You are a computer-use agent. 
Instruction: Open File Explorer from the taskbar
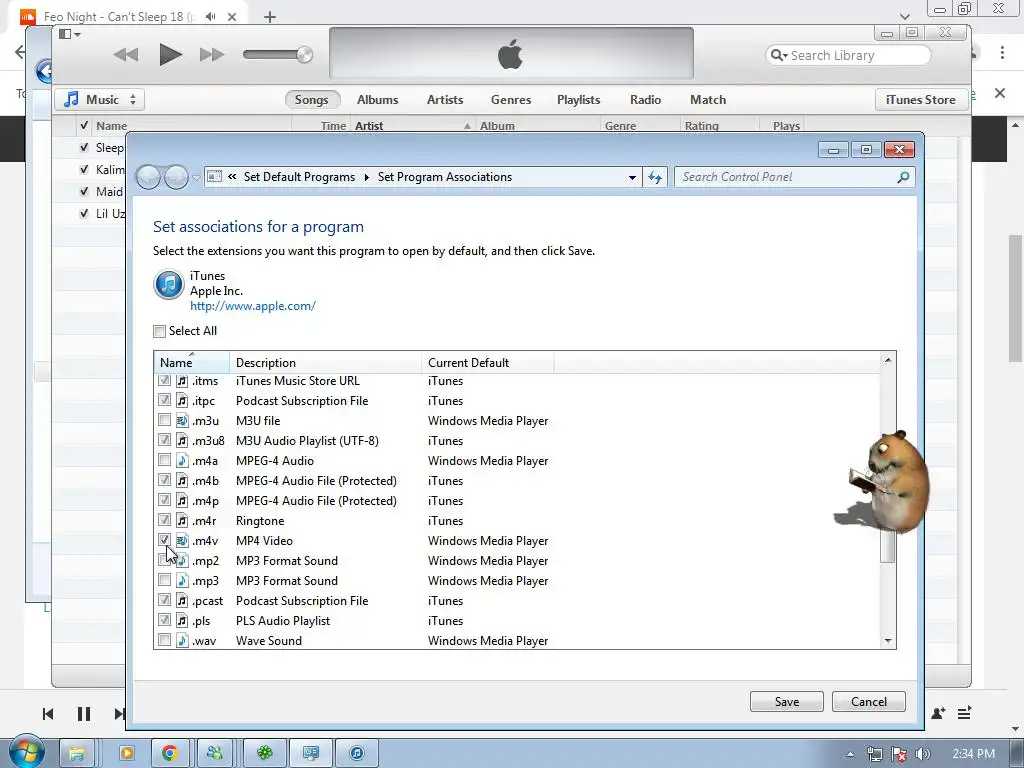coord(77,753)
